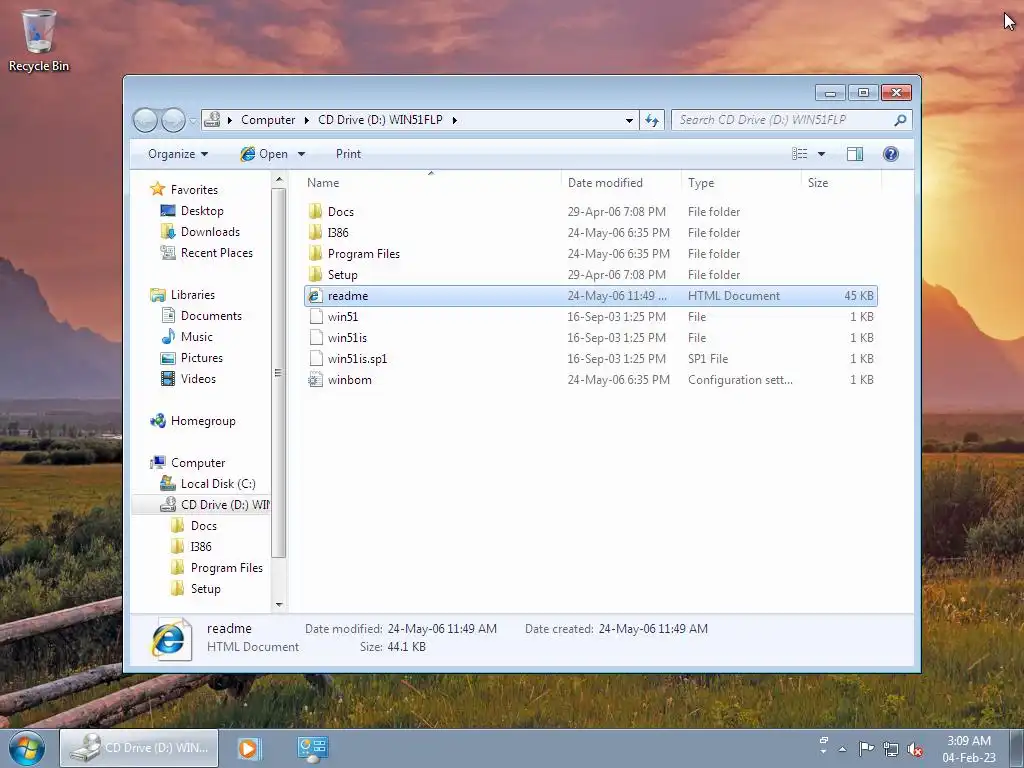Open recent pages dropdown beside Forward button
Viewport: 1024px width, 768px height.
point(193,121)
